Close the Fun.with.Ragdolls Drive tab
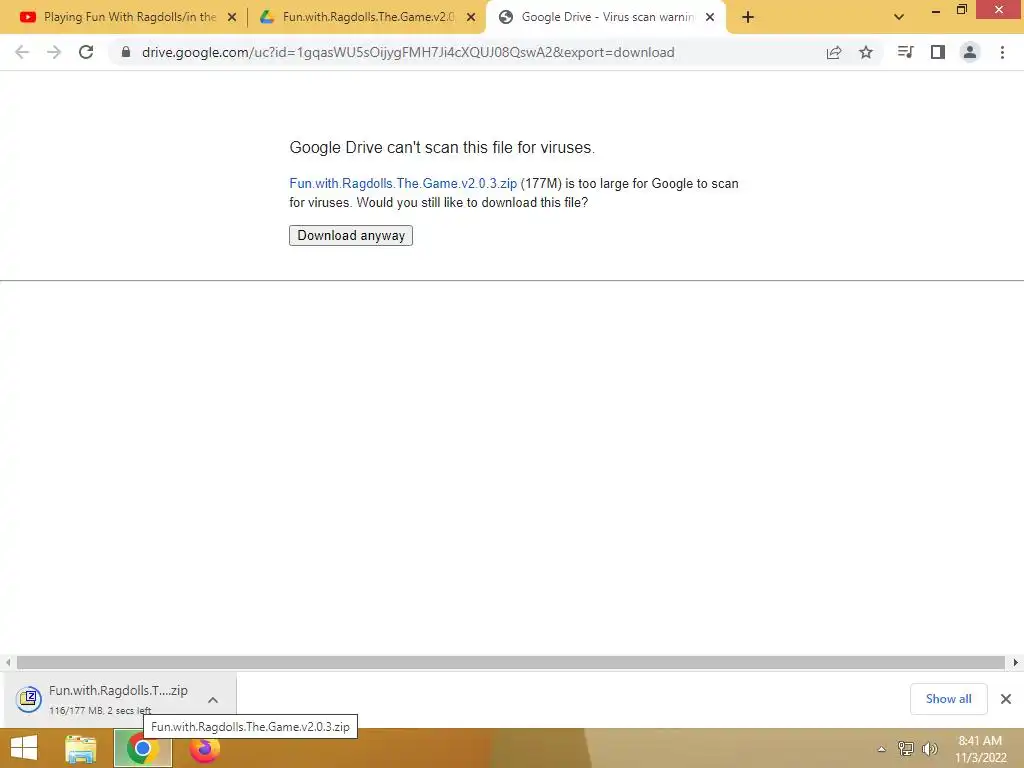 click(x=471, y=17)
